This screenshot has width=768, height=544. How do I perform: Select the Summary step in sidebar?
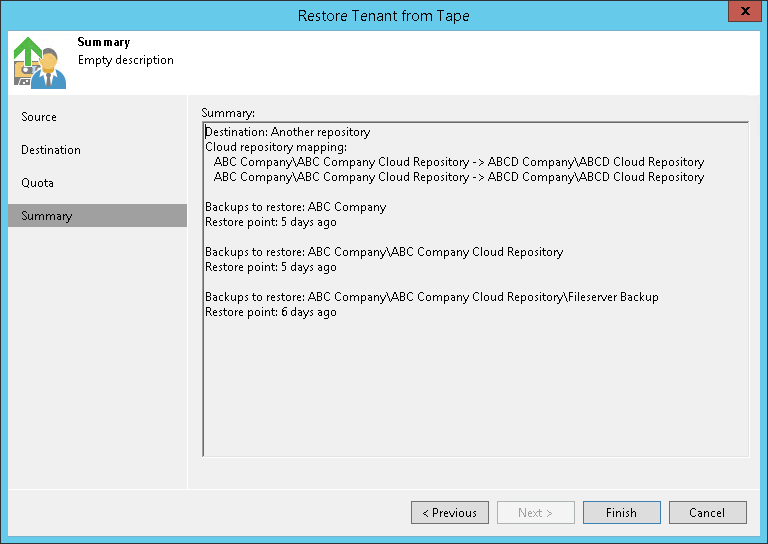47,216
